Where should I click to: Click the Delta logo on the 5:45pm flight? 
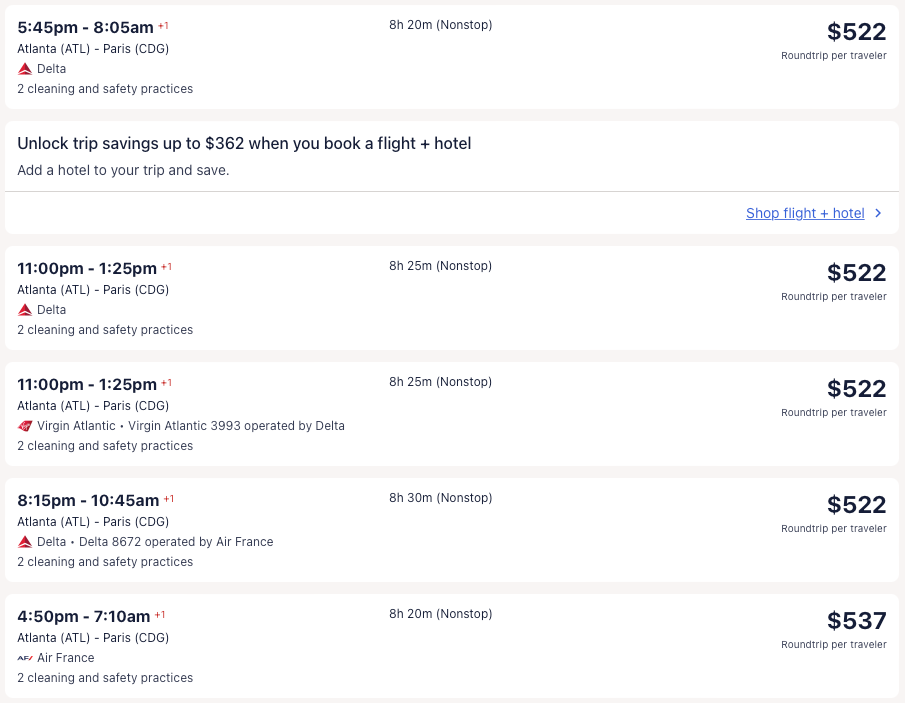[25, 69]
